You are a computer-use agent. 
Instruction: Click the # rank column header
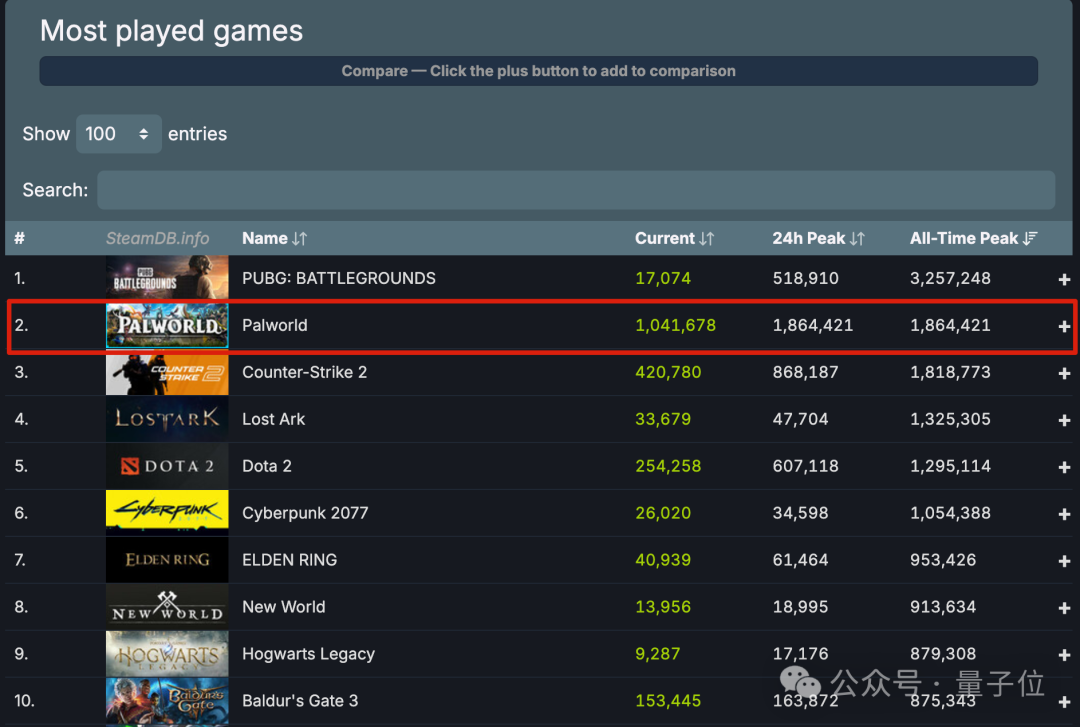point(19,238)
